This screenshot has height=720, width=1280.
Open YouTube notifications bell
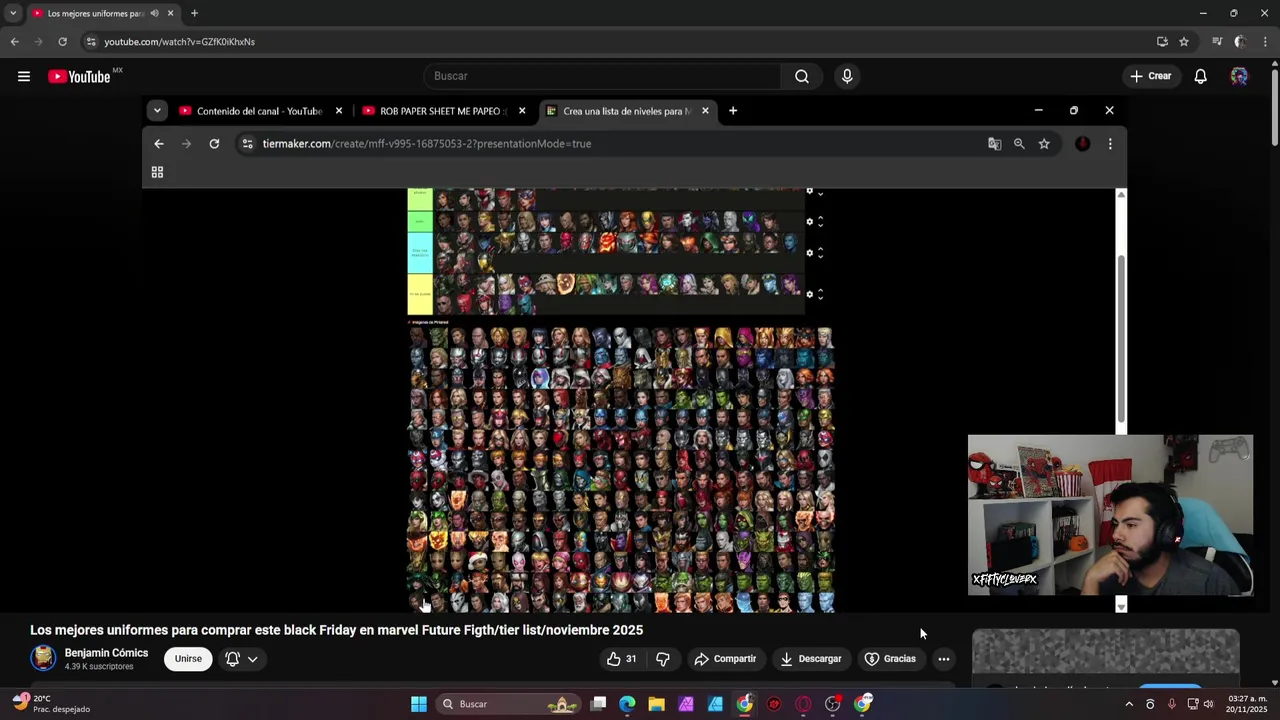coord(1200,76)
